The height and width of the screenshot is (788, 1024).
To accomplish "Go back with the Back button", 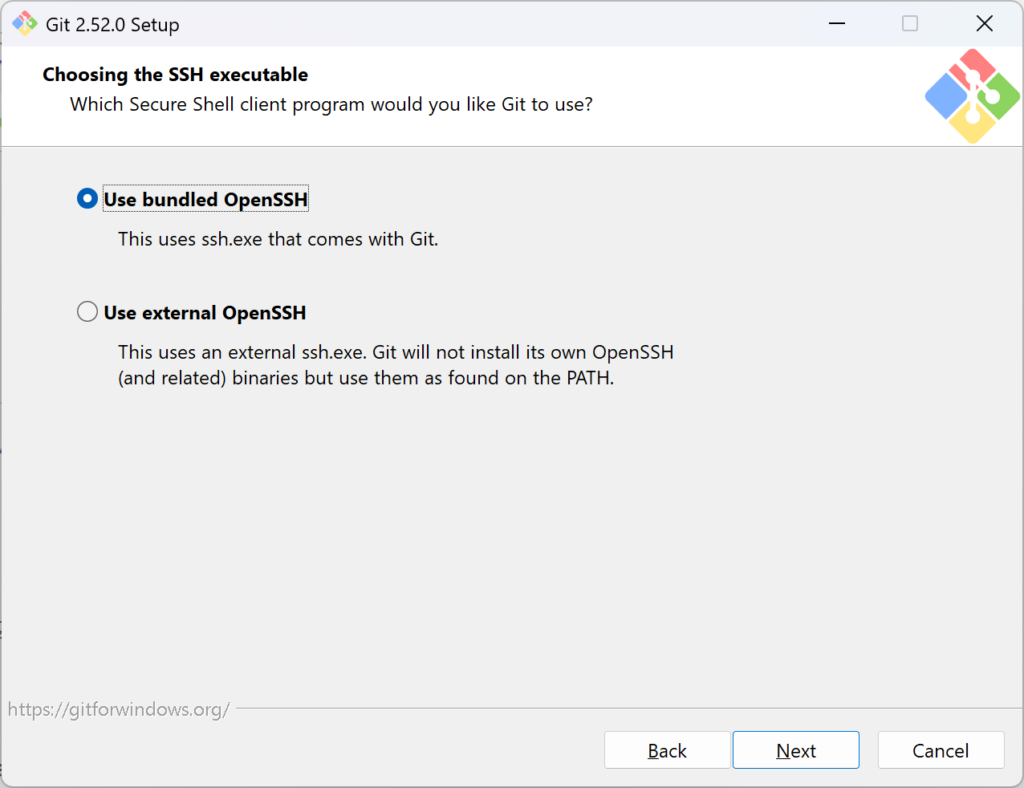I will point(667,751).
